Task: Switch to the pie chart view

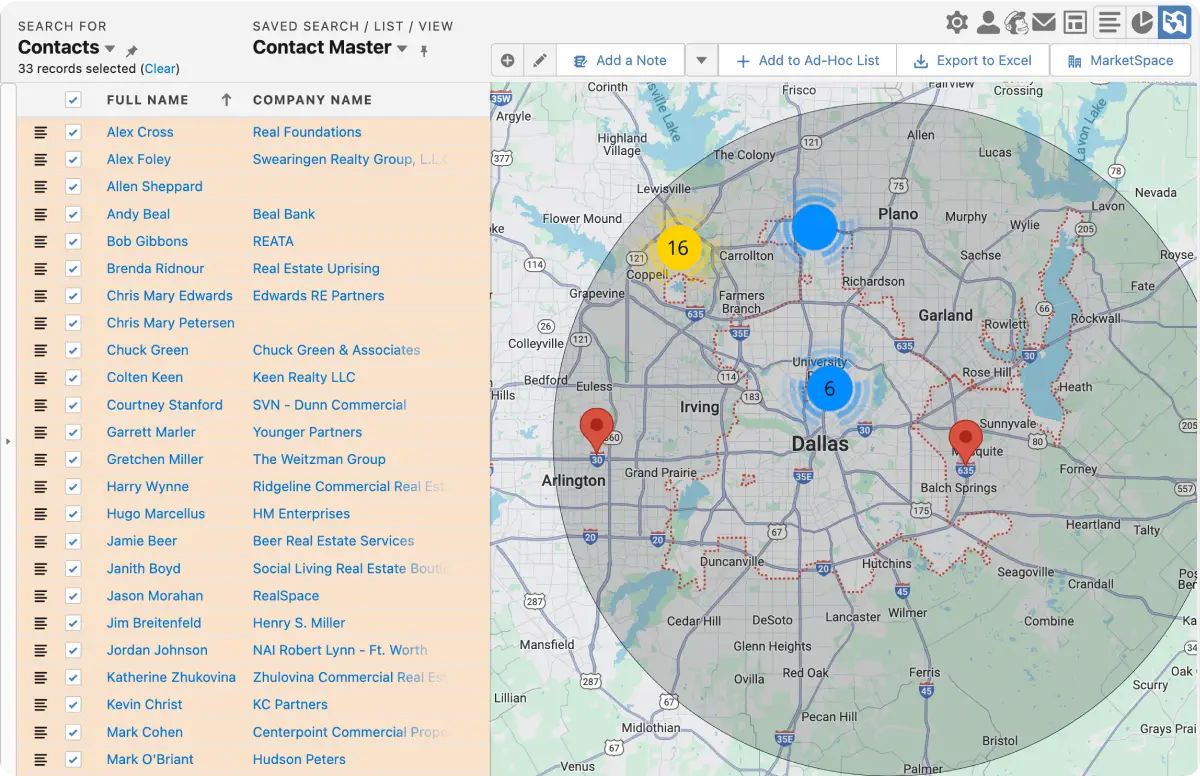Action: [x=1142, y=22]
